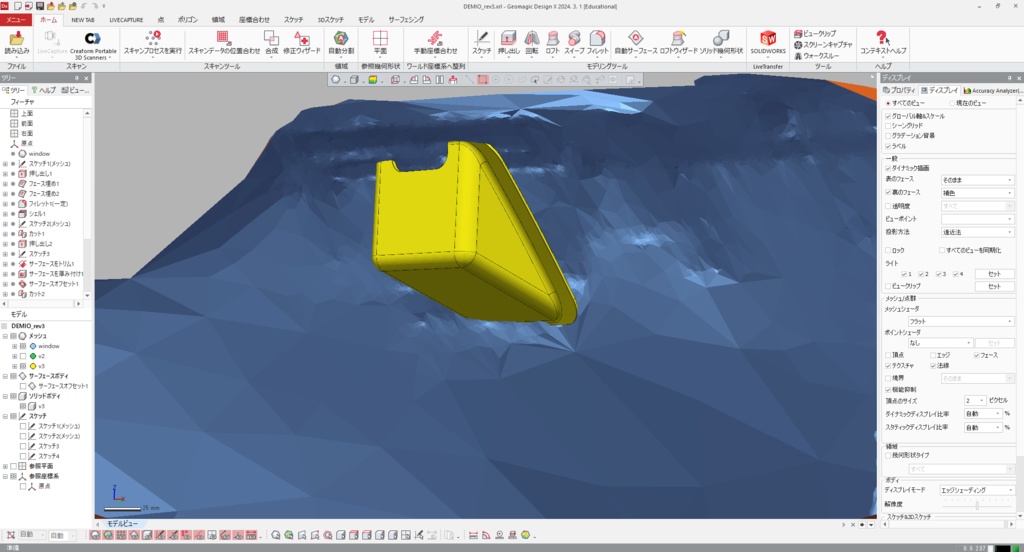Open メッシュシェーダ dropdown showing フラット
The height and width of the screenshot is (552, 1024).
tap(961, 321)
